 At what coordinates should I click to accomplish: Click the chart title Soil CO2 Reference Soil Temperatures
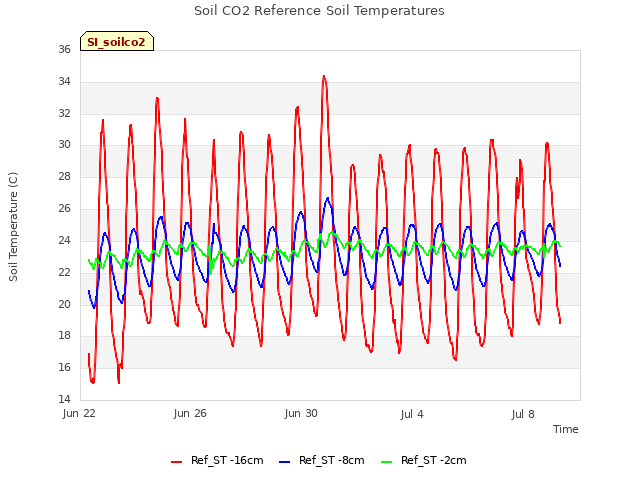(319, 11)
